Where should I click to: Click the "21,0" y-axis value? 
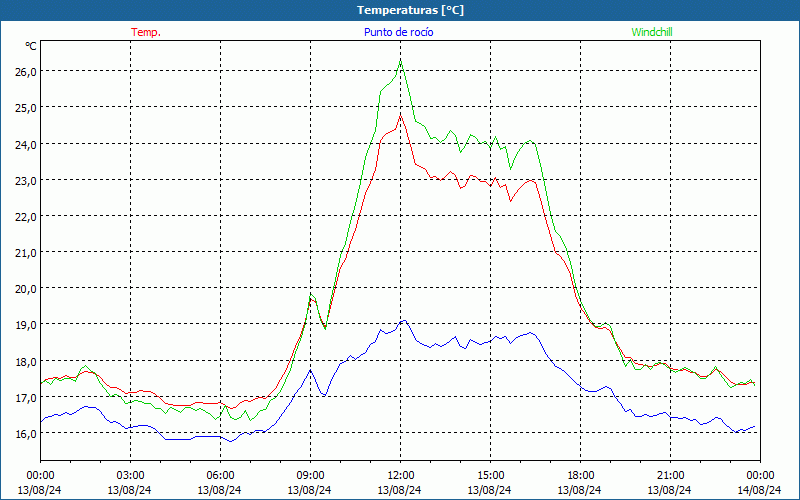[26, 253]
